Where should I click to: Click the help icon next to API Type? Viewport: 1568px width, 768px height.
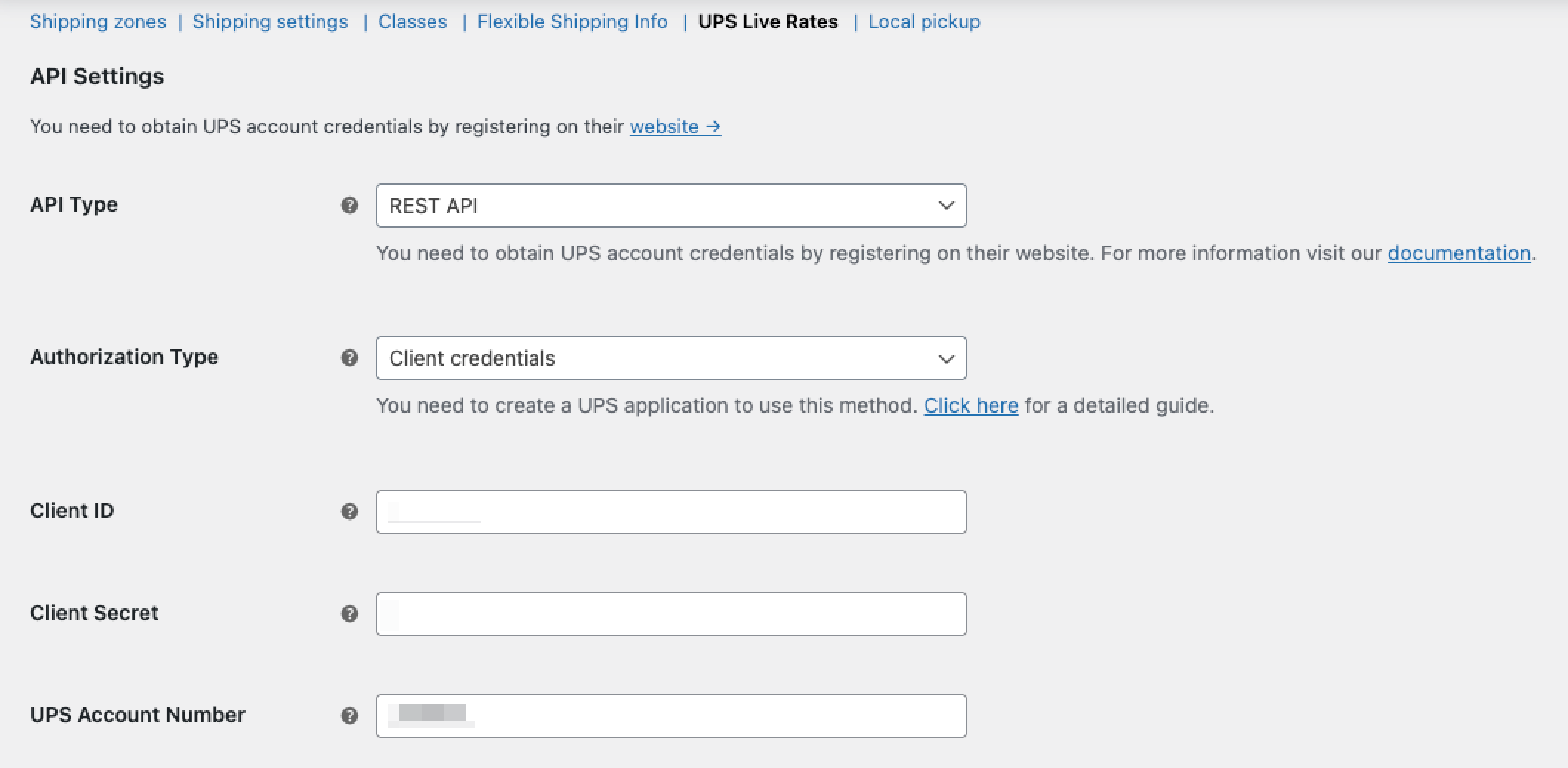pos(348,206)
